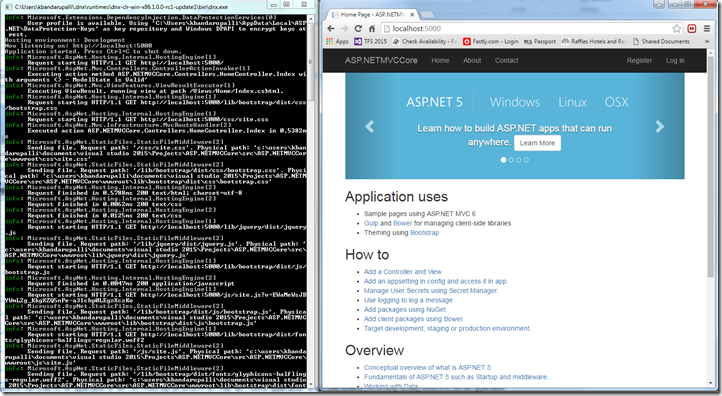722x396 pixels.
Task: Open the Contact nav menu item
Action: pos(507,60)
